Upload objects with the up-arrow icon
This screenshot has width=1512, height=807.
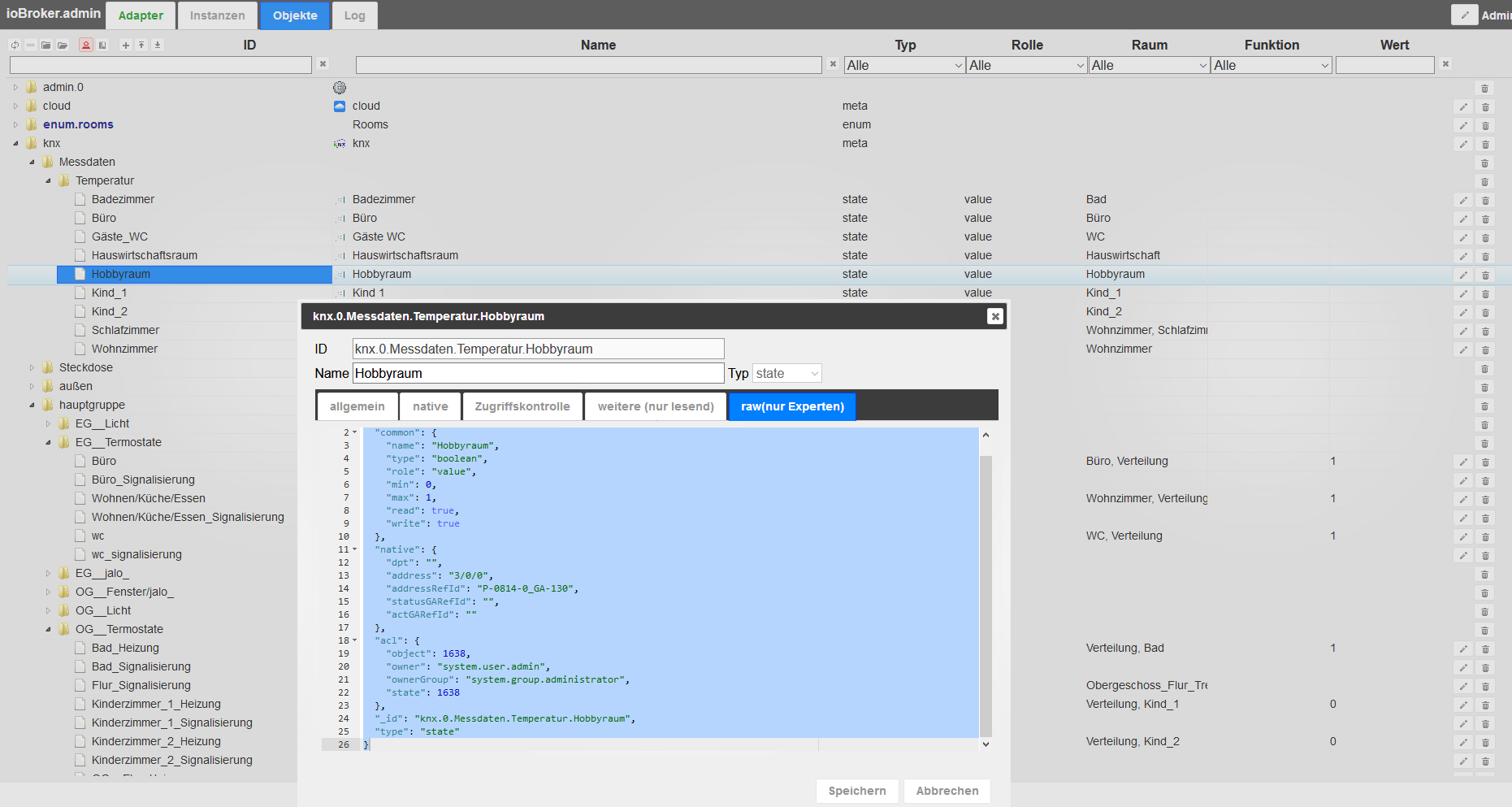pyautogui.click(x=141, y=46)
